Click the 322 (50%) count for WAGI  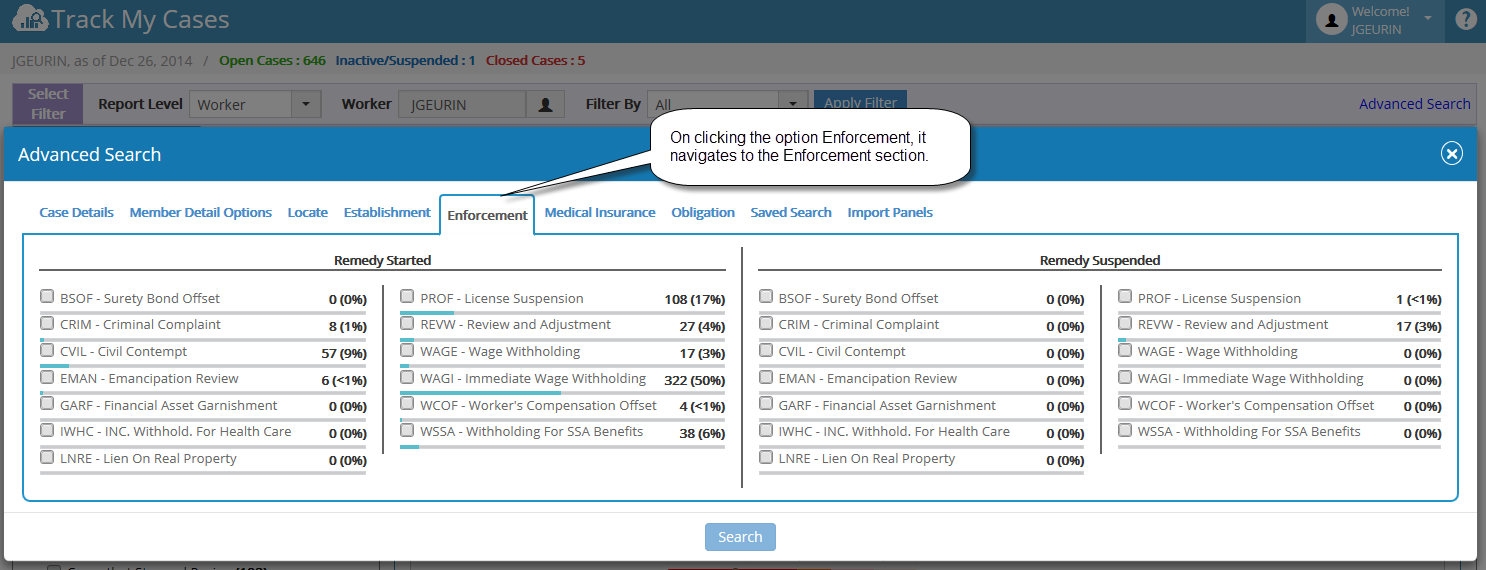694,380
